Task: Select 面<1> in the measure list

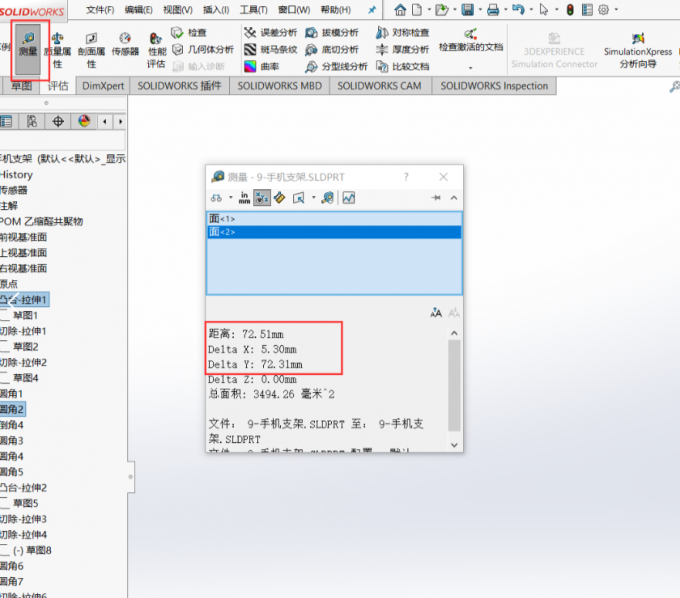Action: pos(334,219)
